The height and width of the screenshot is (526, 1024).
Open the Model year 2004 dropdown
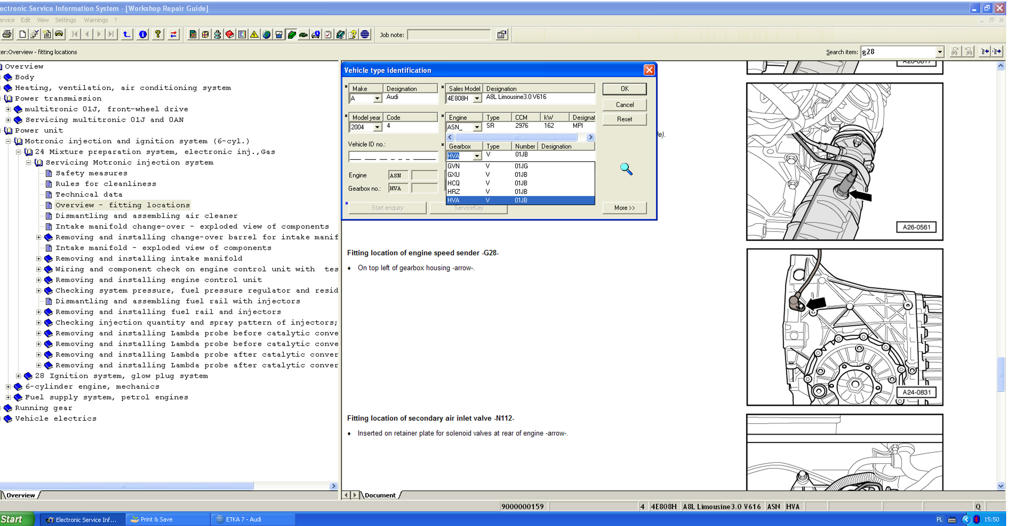click(x=377, y=127)
